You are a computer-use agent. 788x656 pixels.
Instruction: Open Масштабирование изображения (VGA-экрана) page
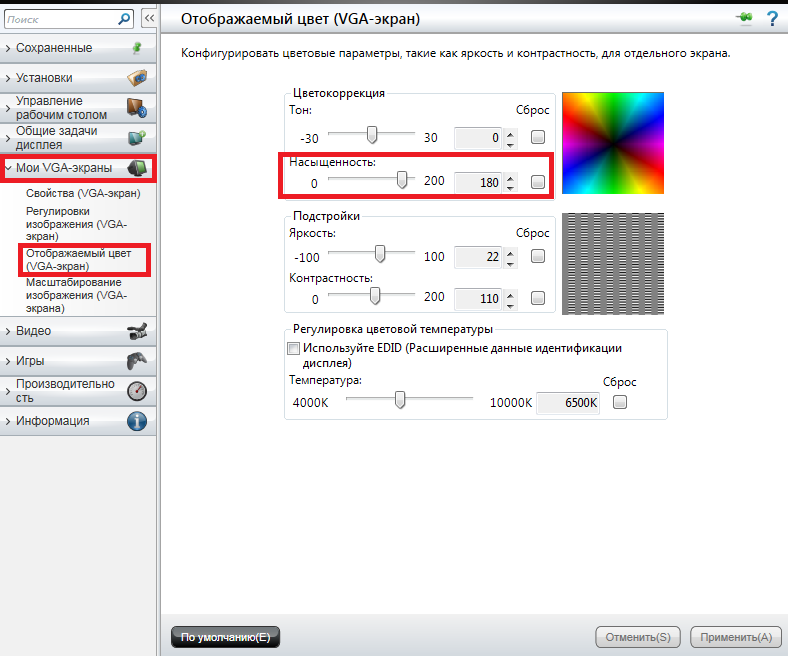[76, 296]
